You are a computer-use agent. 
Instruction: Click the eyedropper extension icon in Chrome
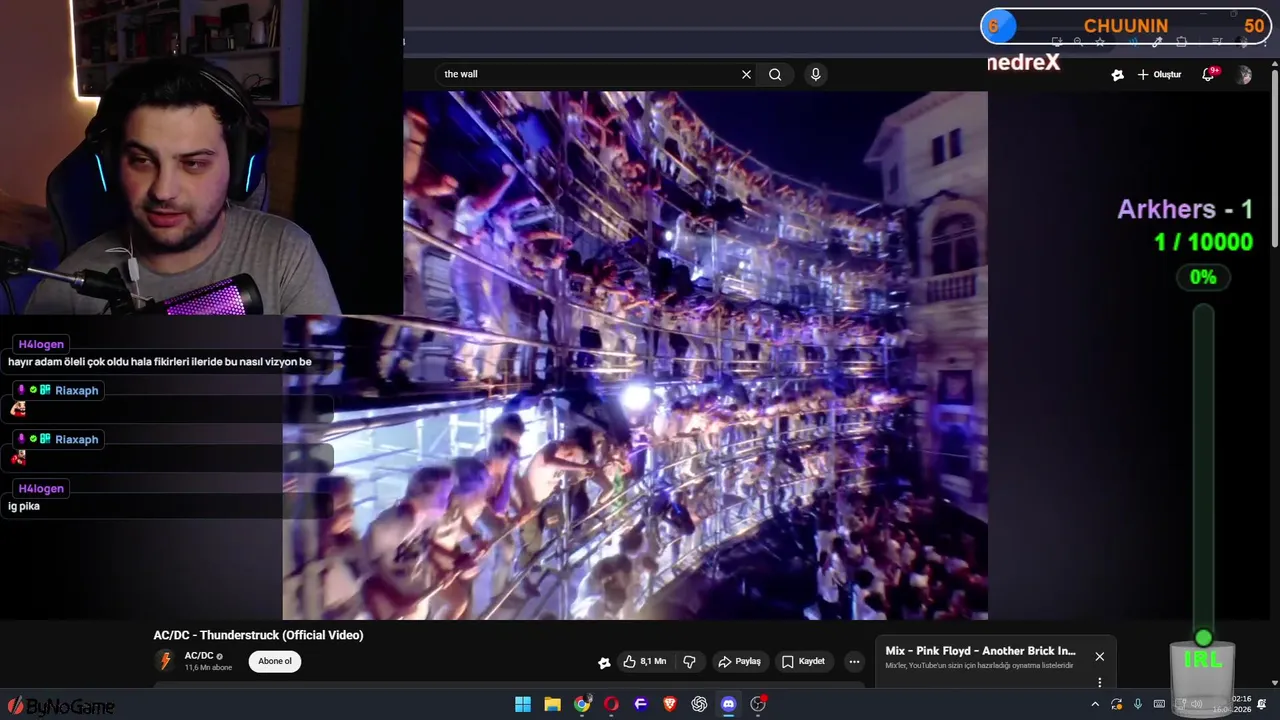tap(1157, 42)
